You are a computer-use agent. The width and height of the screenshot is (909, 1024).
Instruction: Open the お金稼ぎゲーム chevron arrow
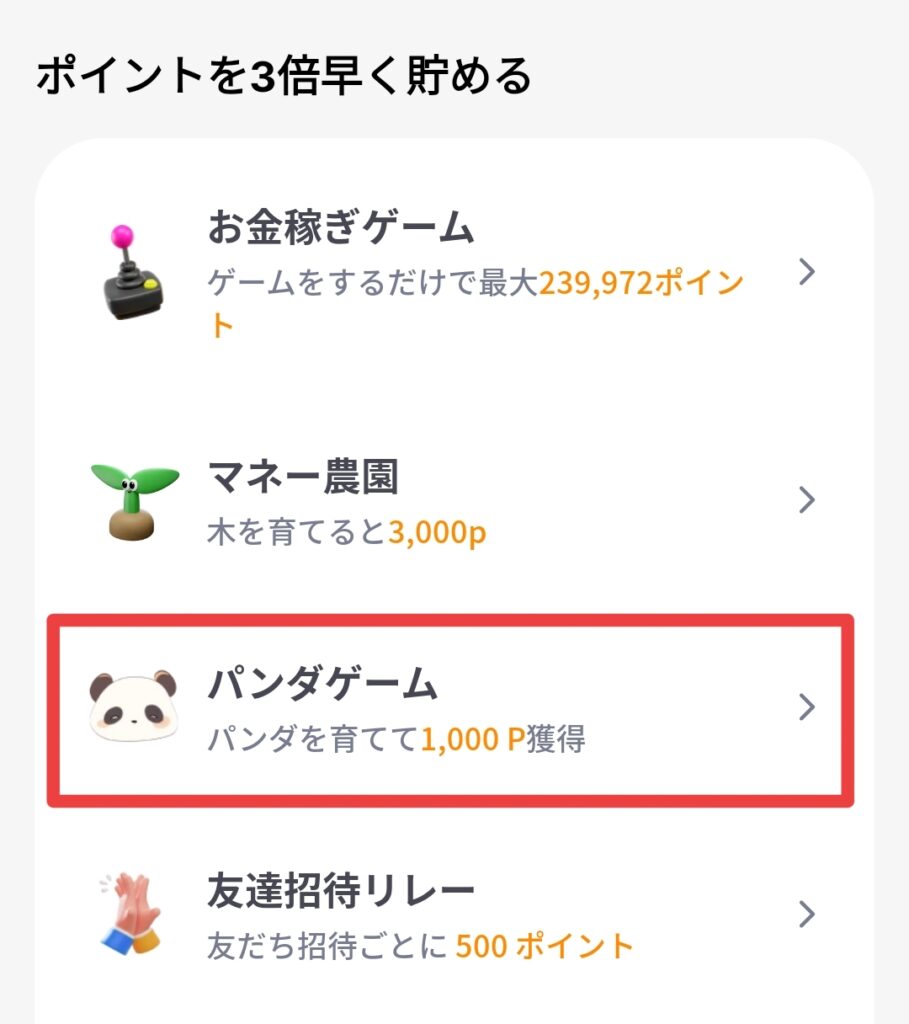808,272
